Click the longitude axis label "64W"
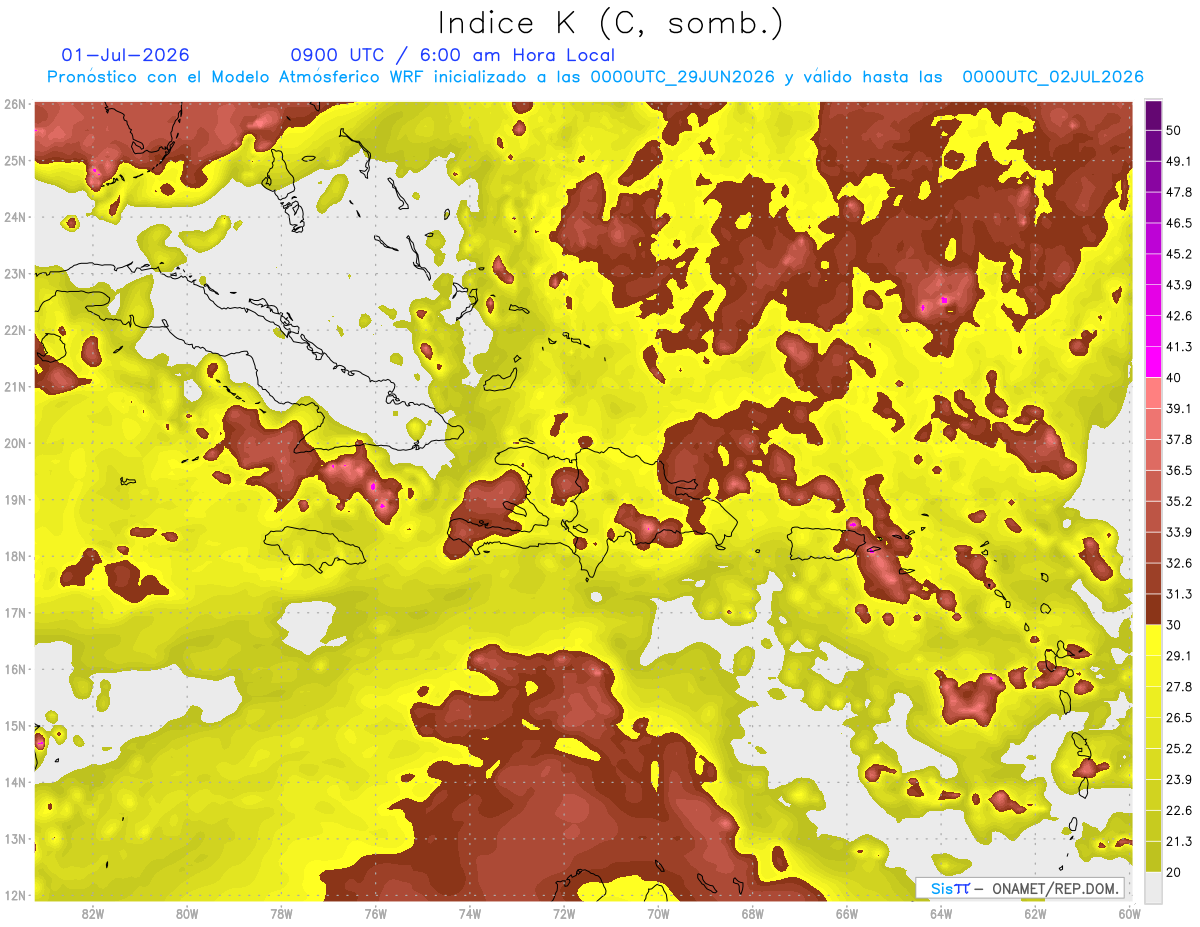The image size is (1200, 927). click(941, 913)
